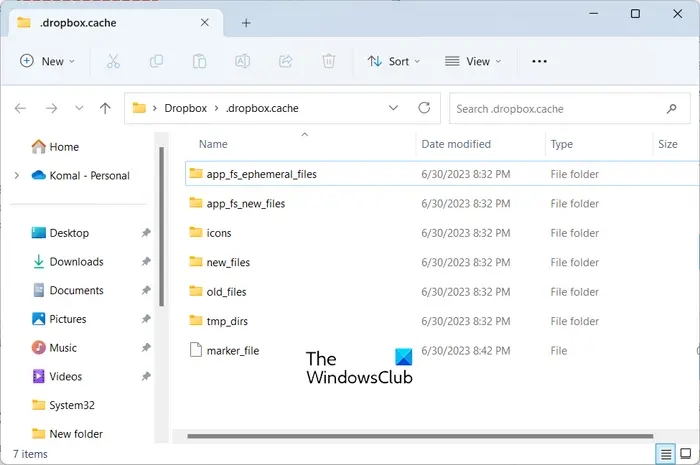Click the pin icon beside Downloads
Screen dimensions: 700x465
[146, 262]
